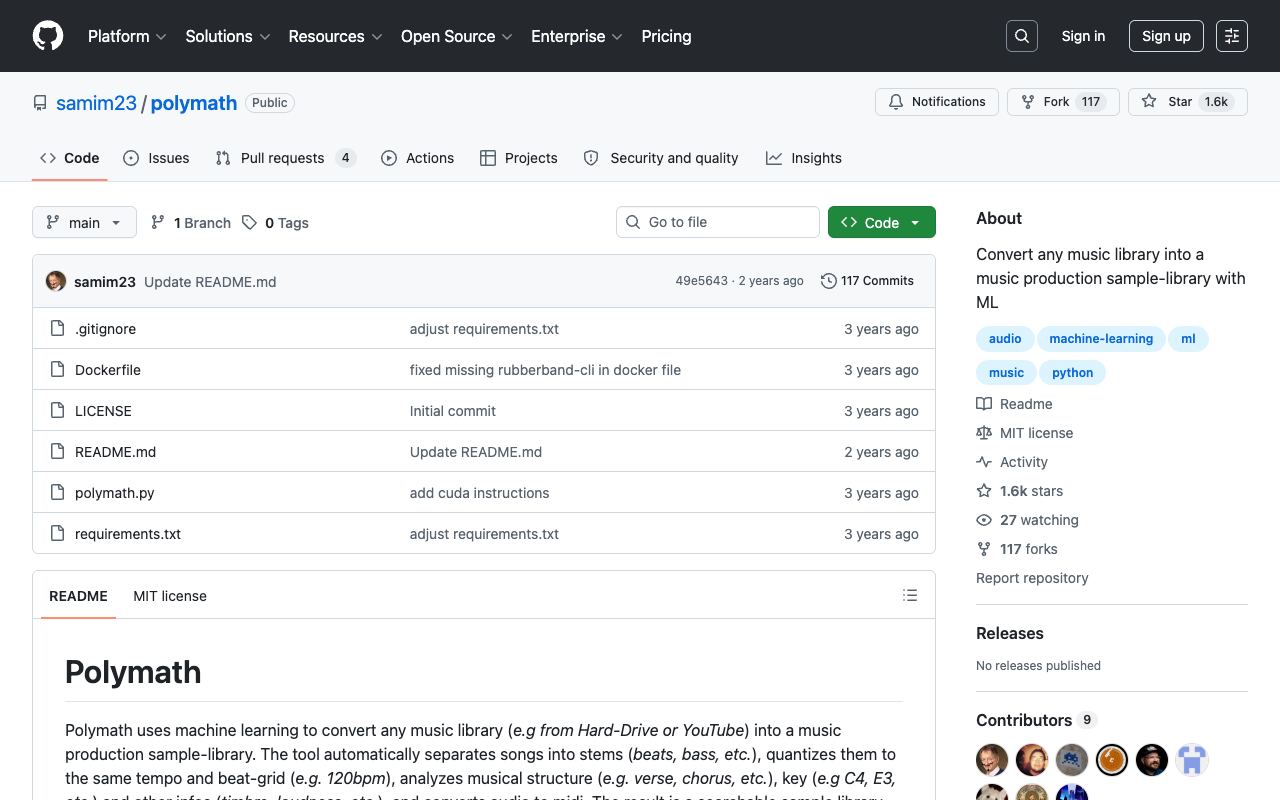Open the first contributor avatar

(992, 760)
